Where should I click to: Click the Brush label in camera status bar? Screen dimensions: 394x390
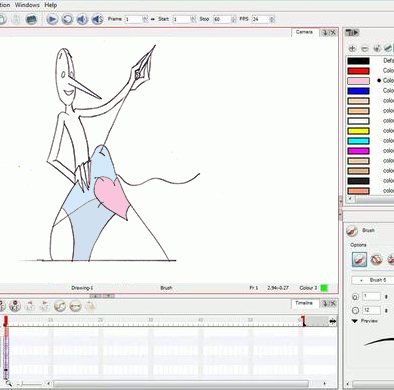point(166,288)
